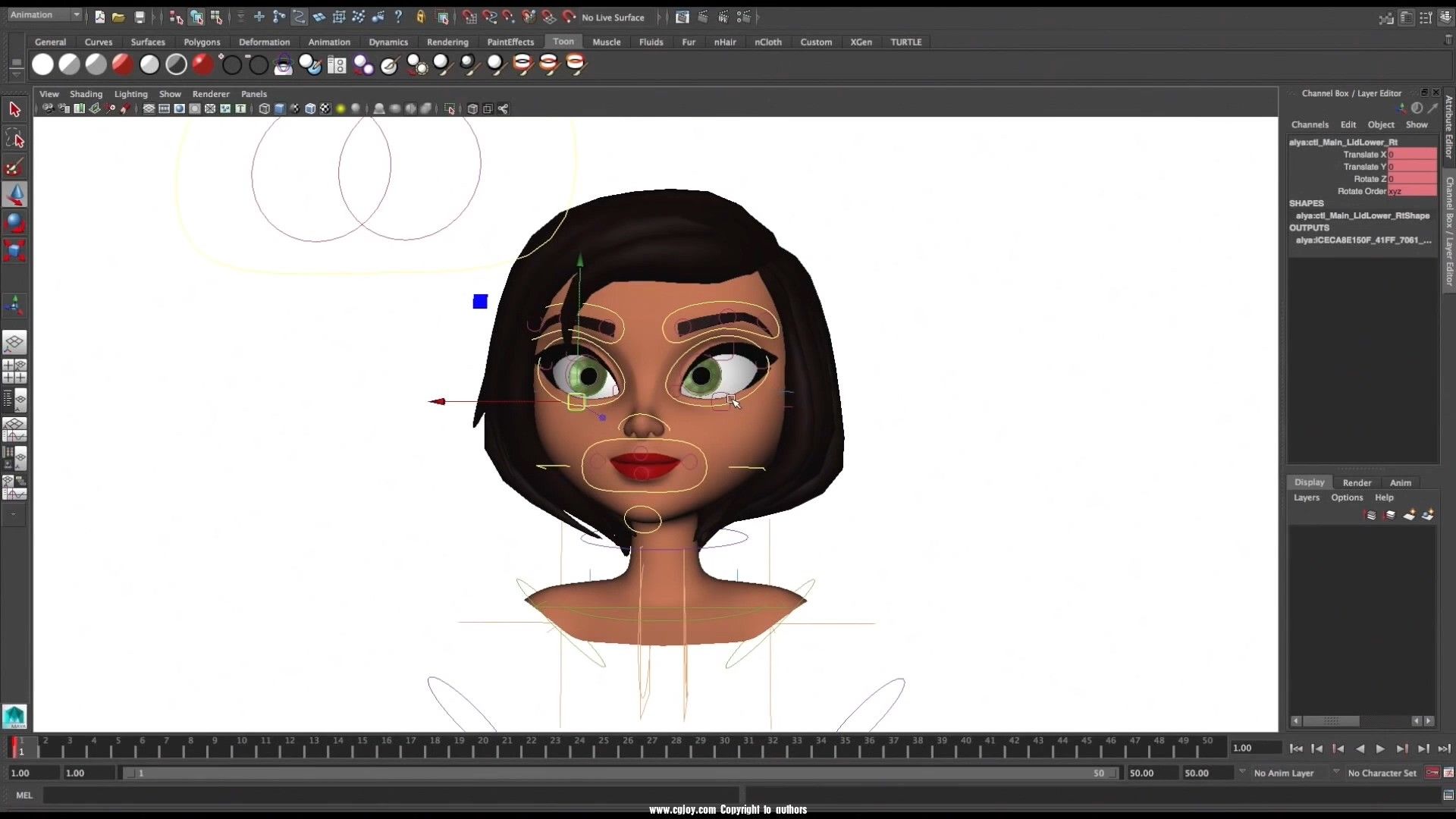This screenshot has height=819, width=1456.
Task: Toggle select by object type icon
Action: [196, 17]
